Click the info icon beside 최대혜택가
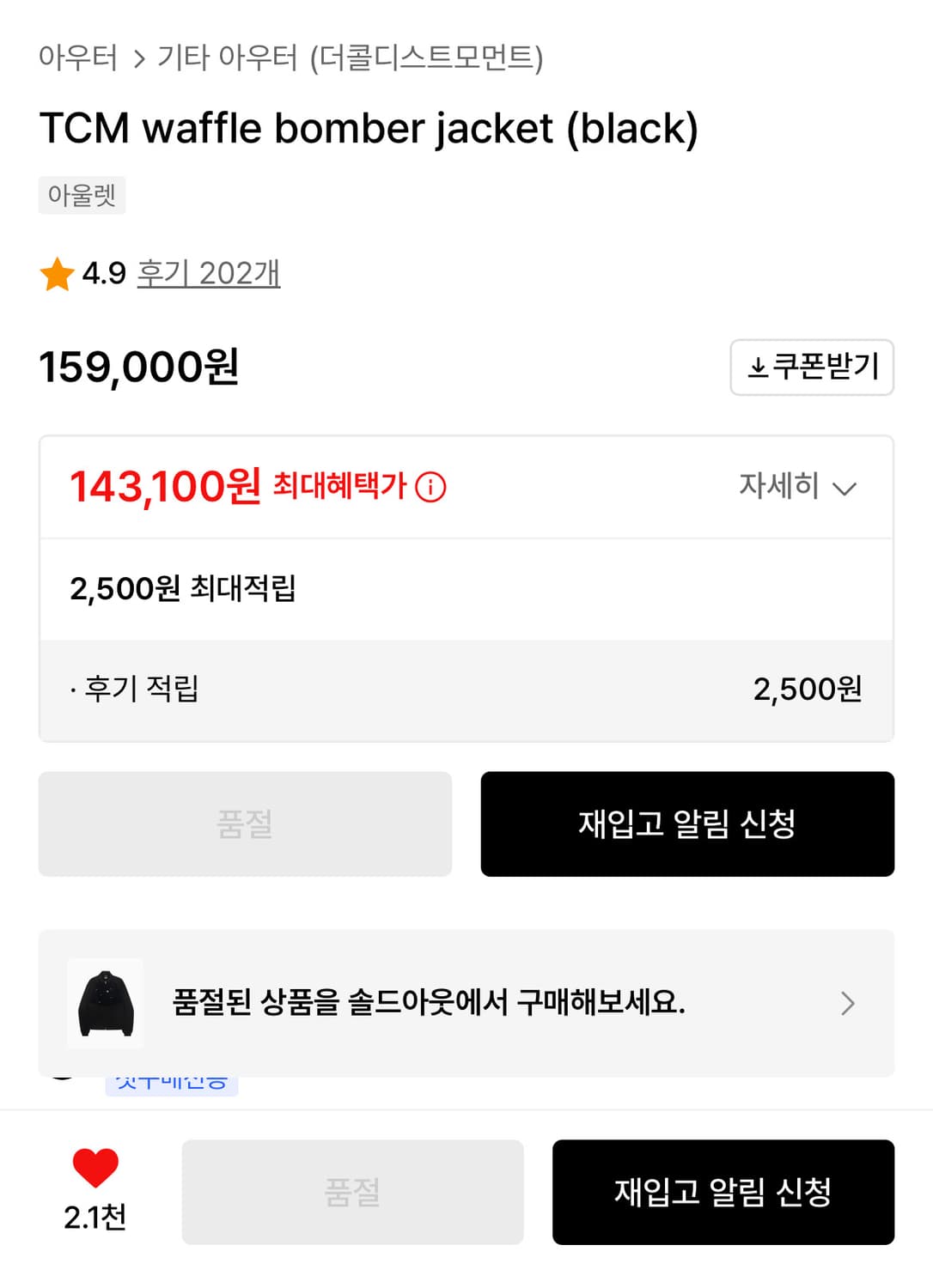Image resolution: width=933 pixels, height=1288 pixels. [x=430, y=488]
